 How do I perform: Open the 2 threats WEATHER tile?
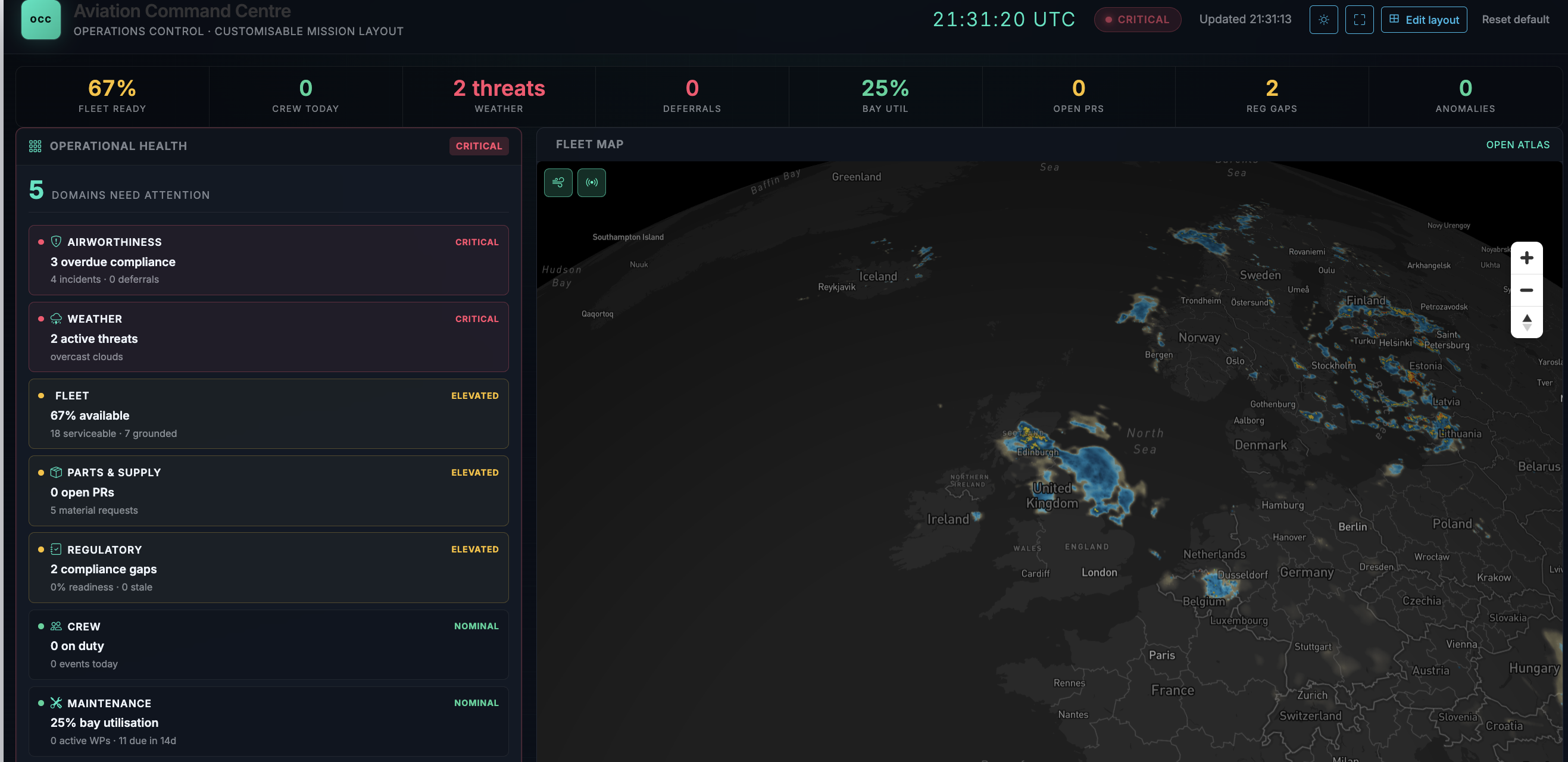point(499,96)
